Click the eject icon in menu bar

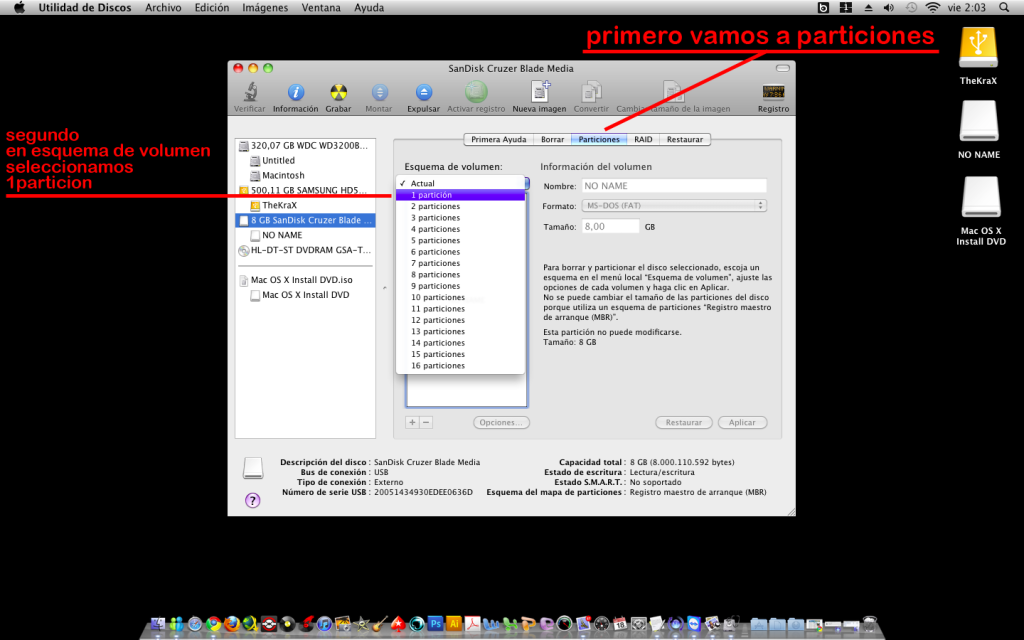pyautogui.click(x=868, y=8)
